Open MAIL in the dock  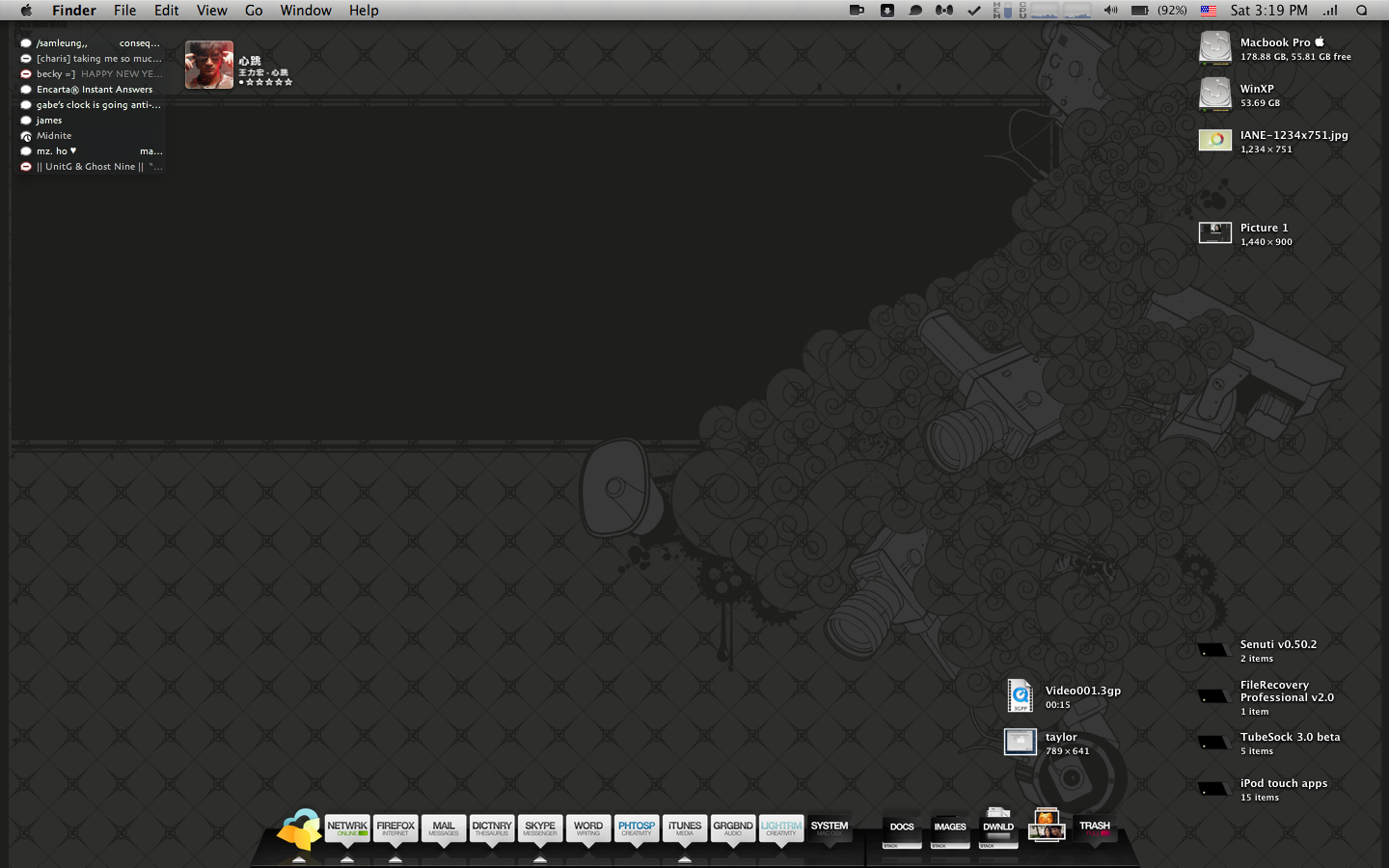(x=444, y=828)
